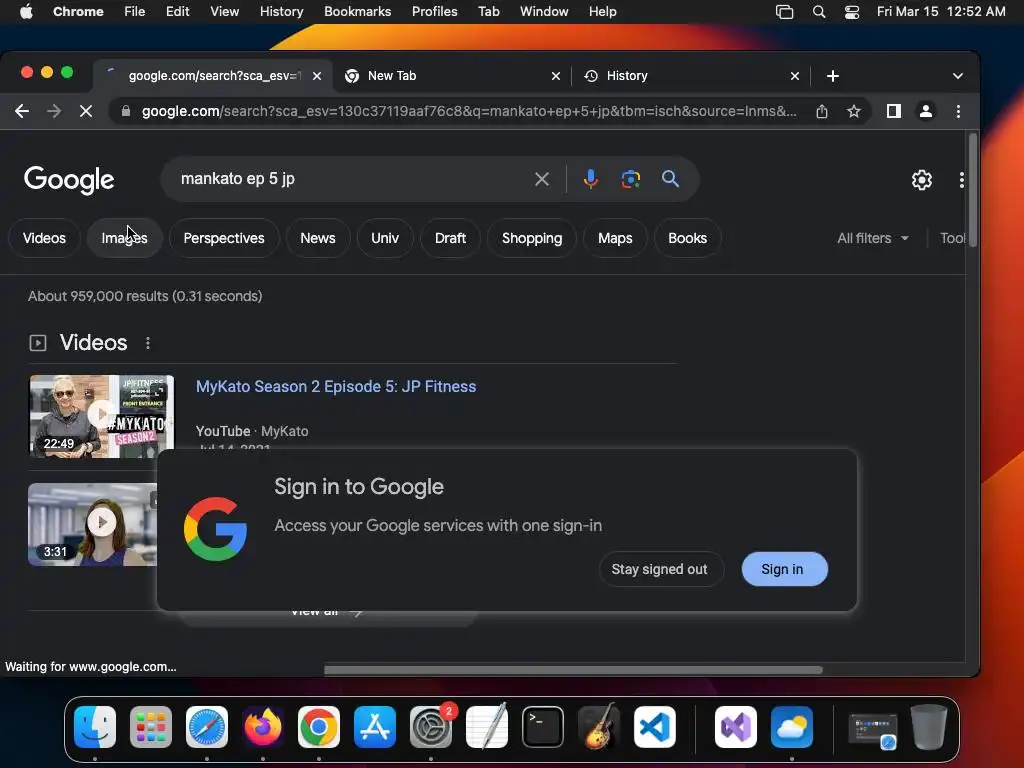Screen dimensions: 1024x768
Task: Select the Univ filter chip
Action: click(x=385, y=238)
